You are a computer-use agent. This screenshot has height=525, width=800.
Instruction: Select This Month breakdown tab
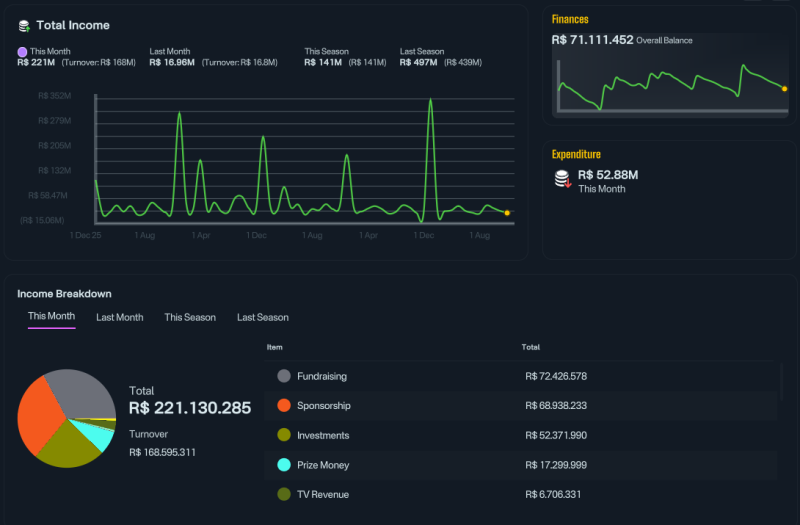52,316
